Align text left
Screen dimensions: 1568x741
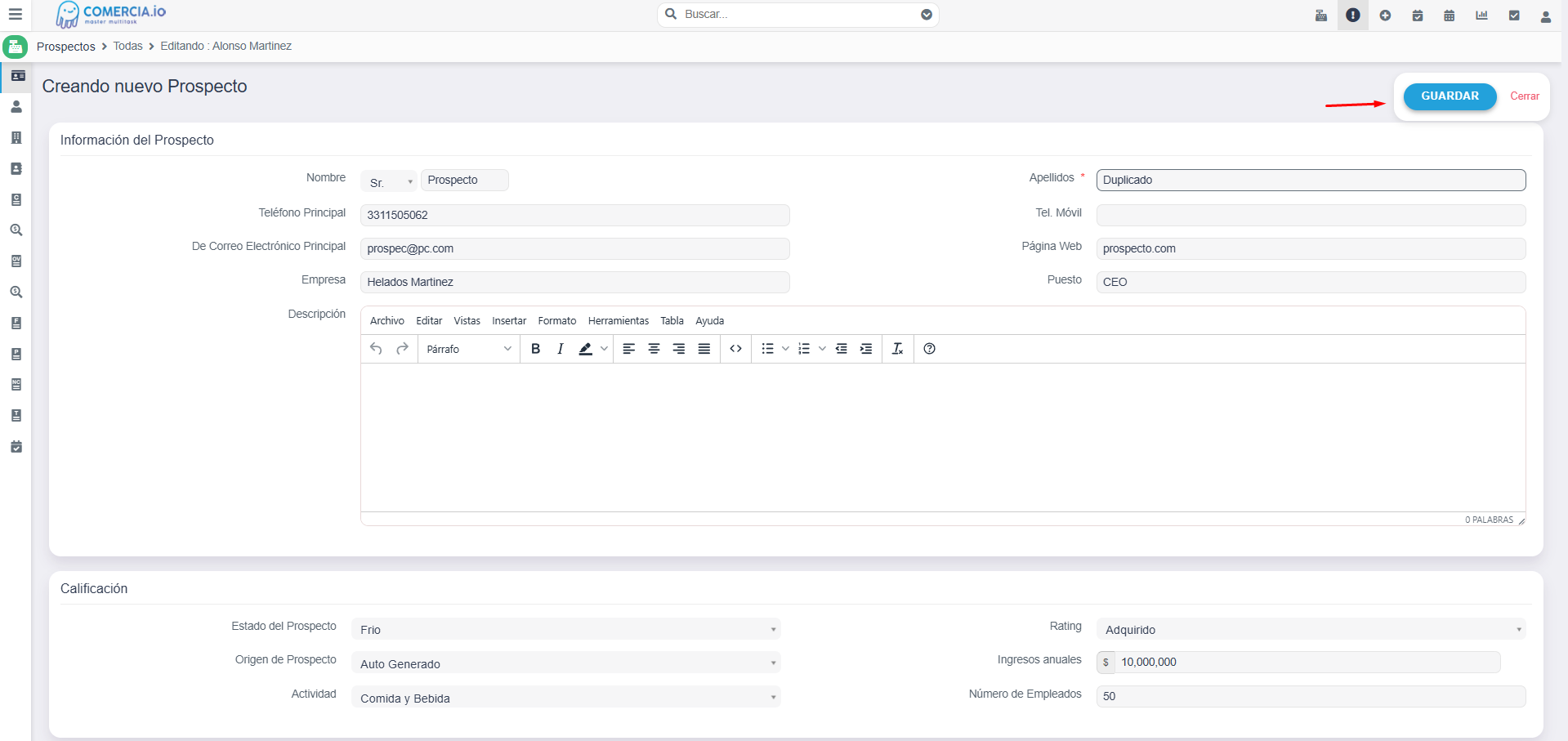tap(629, 349)
